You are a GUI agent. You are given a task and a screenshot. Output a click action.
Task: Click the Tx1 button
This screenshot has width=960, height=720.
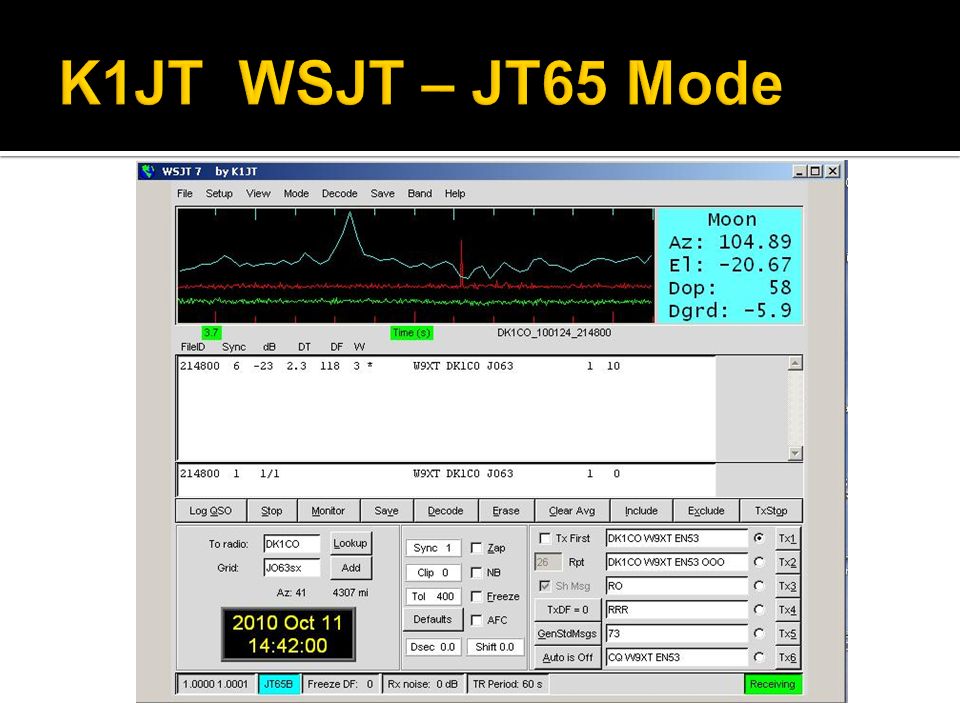(787, 538)
